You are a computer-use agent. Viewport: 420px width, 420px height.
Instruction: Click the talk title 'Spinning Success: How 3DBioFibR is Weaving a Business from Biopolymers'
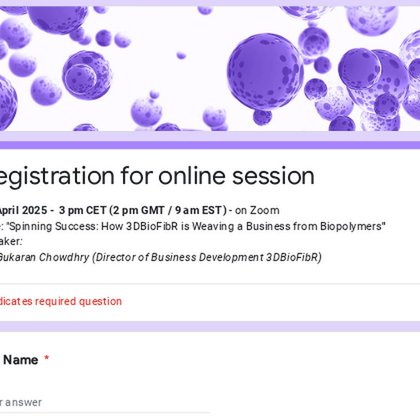tap(196, 227)
